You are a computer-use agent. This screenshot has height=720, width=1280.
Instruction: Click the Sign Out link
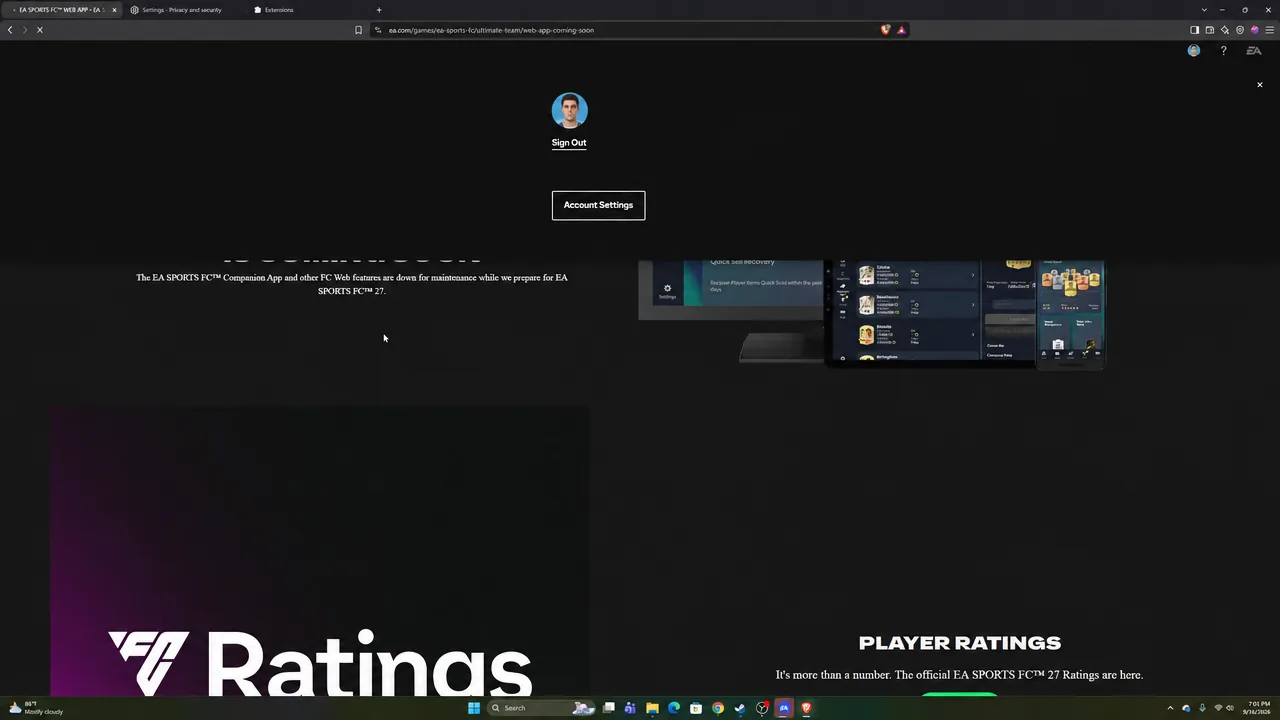(569, 143)
